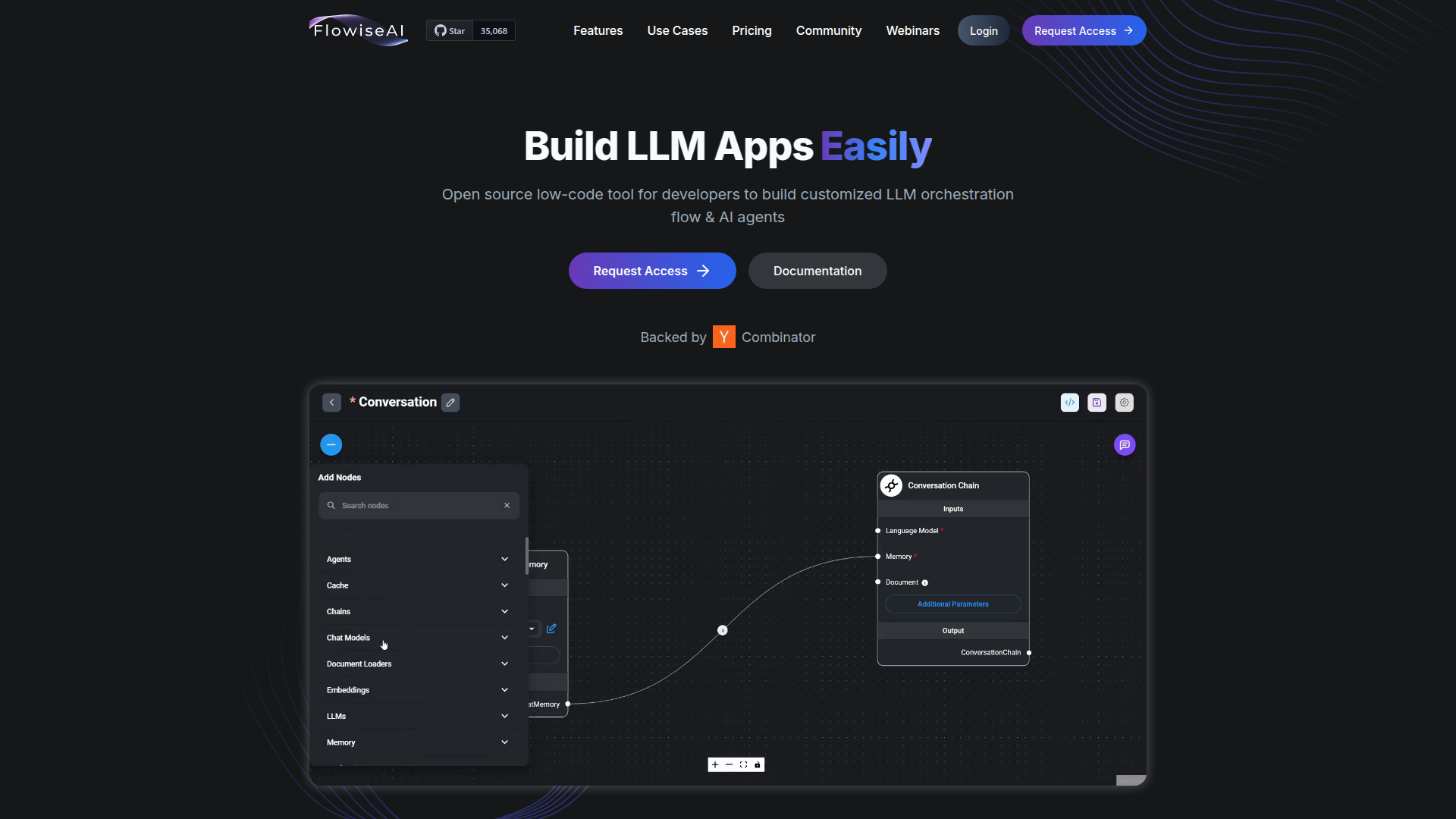Click the edit pencil icon on Conversation tab
This screenshot has height=819, width=1456.
point(450,402)
